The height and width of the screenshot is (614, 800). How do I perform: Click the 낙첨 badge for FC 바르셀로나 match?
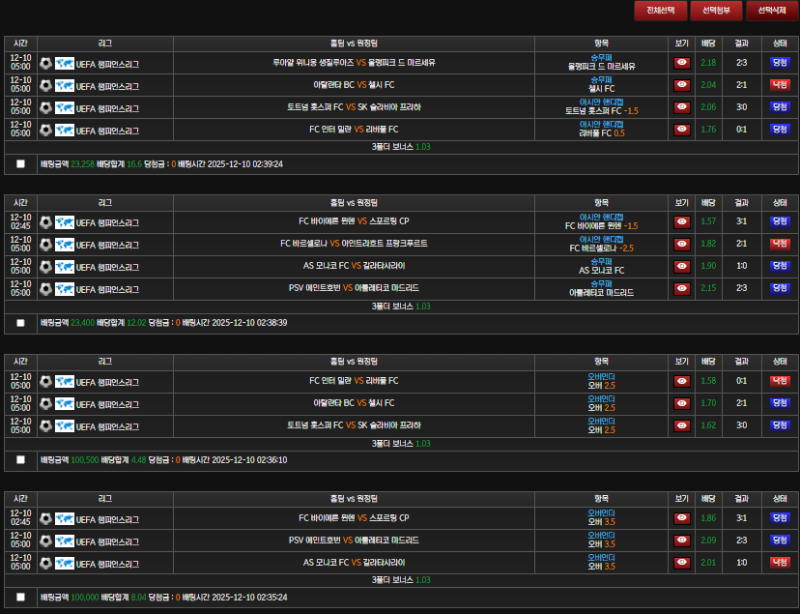pos(780,244)
